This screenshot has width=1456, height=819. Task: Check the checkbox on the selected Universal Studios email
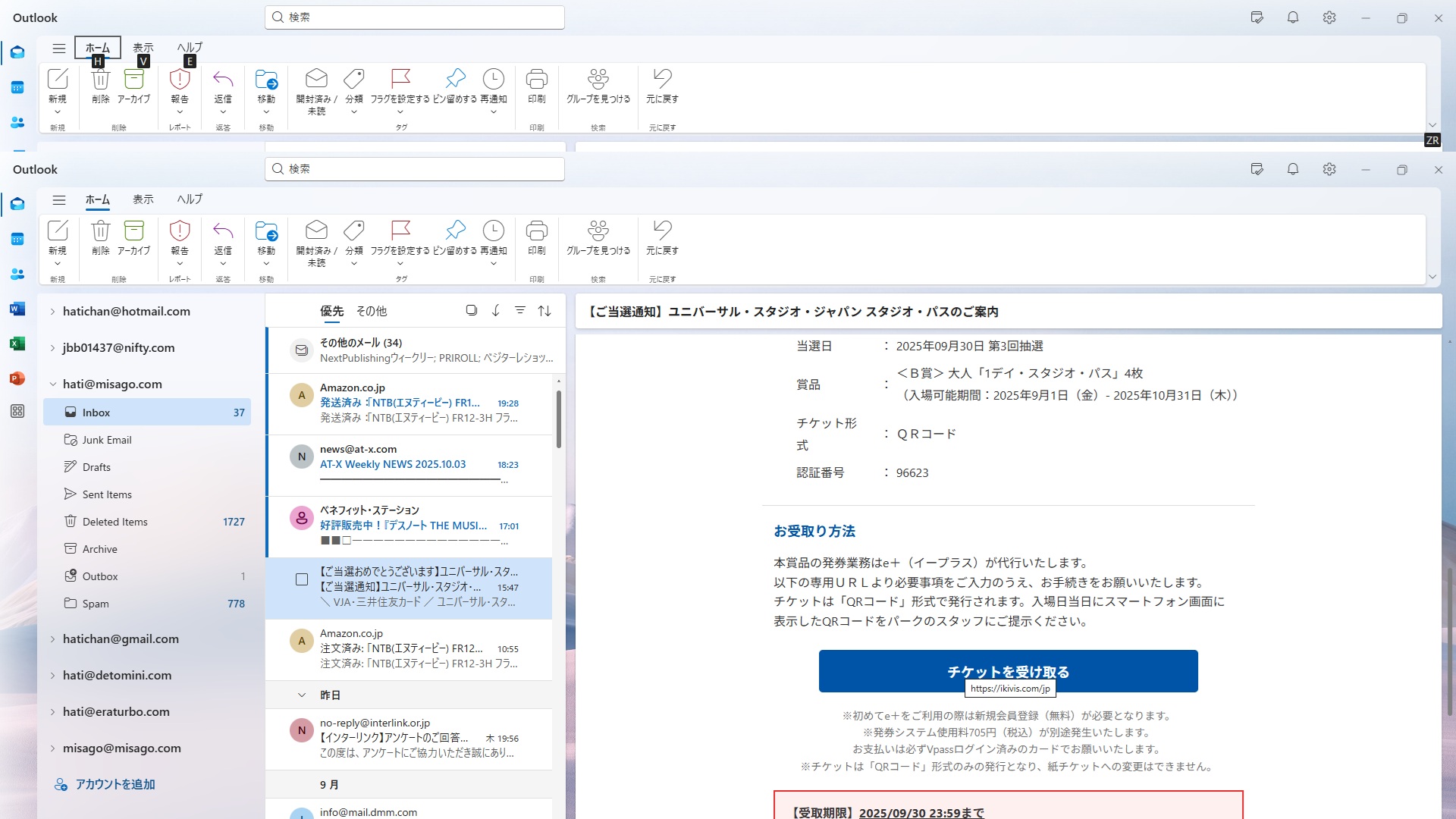(302, 579)
